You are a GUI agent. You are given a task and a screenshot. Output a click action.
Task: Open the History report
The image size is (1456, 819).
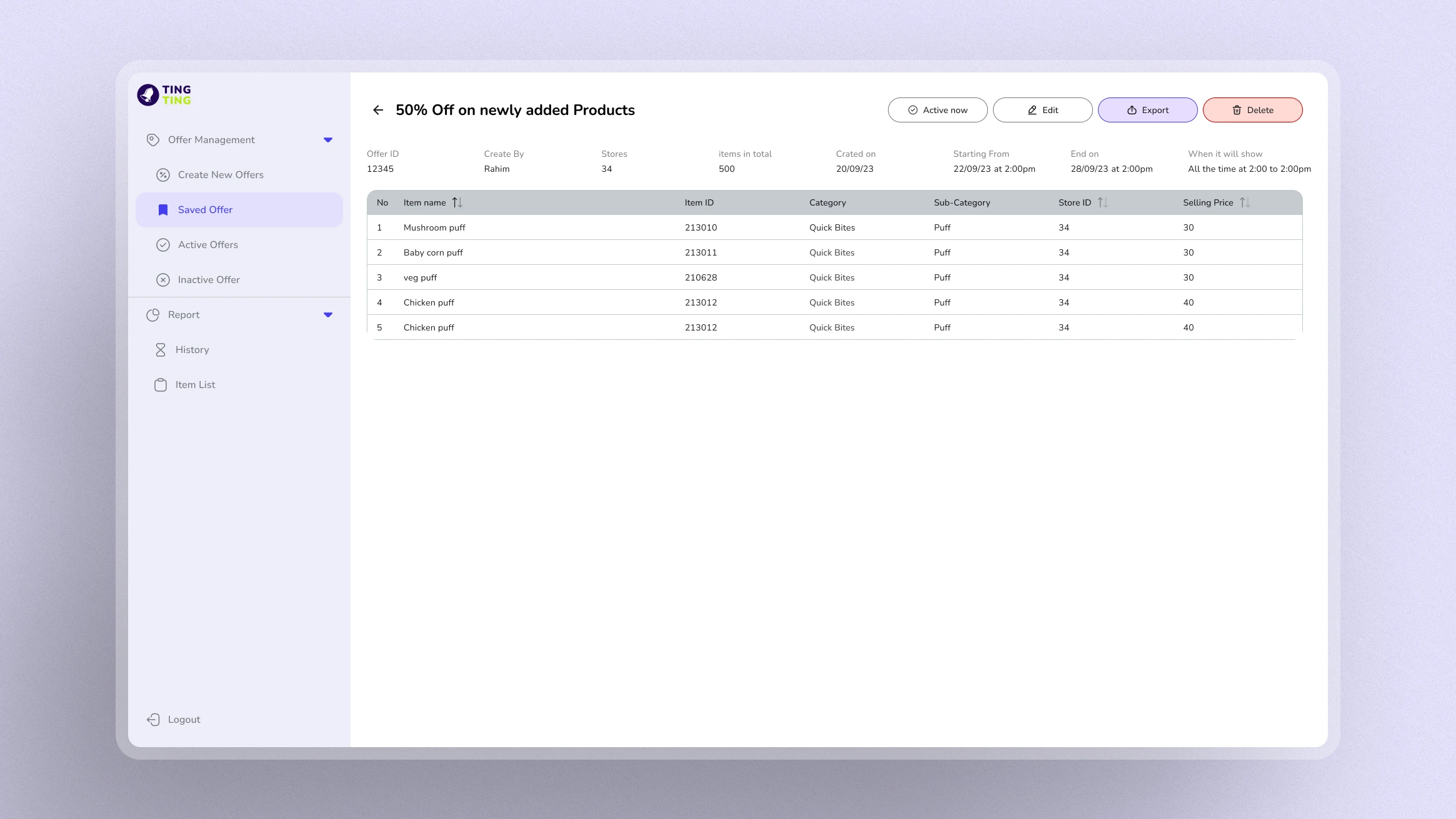point(239,350)
